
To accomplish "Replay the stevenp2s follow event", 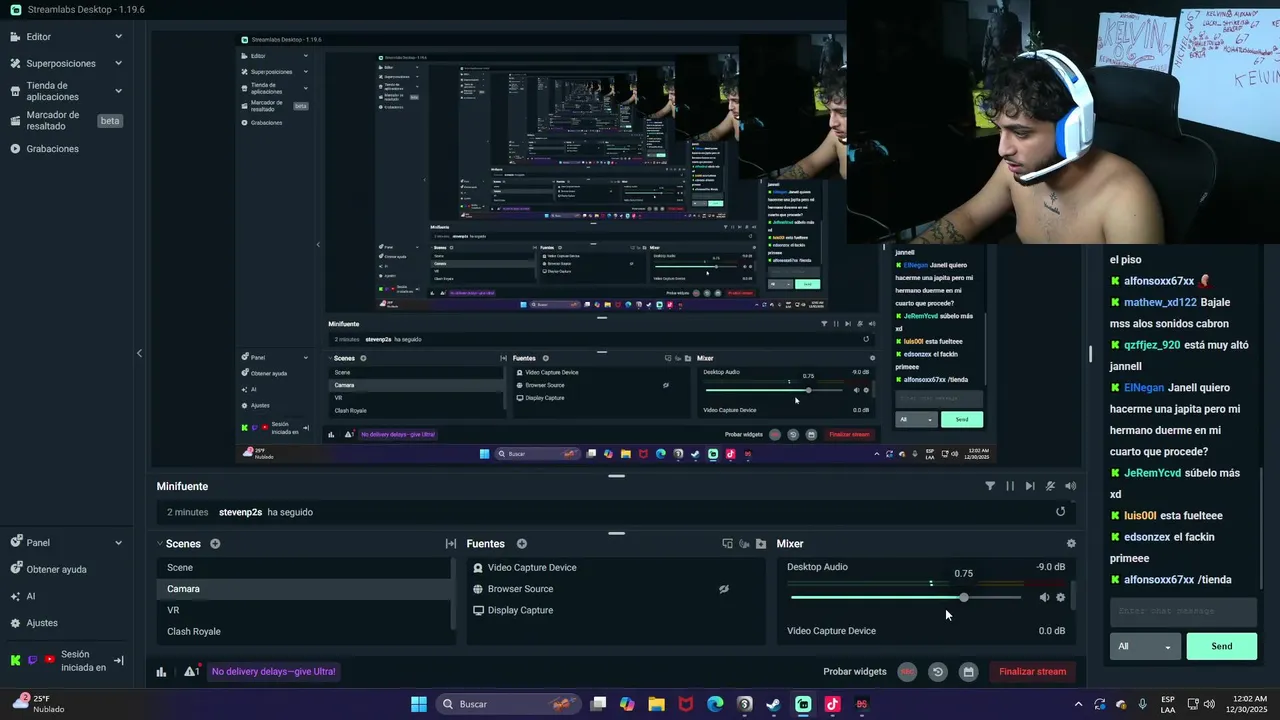I will 1061,512.
